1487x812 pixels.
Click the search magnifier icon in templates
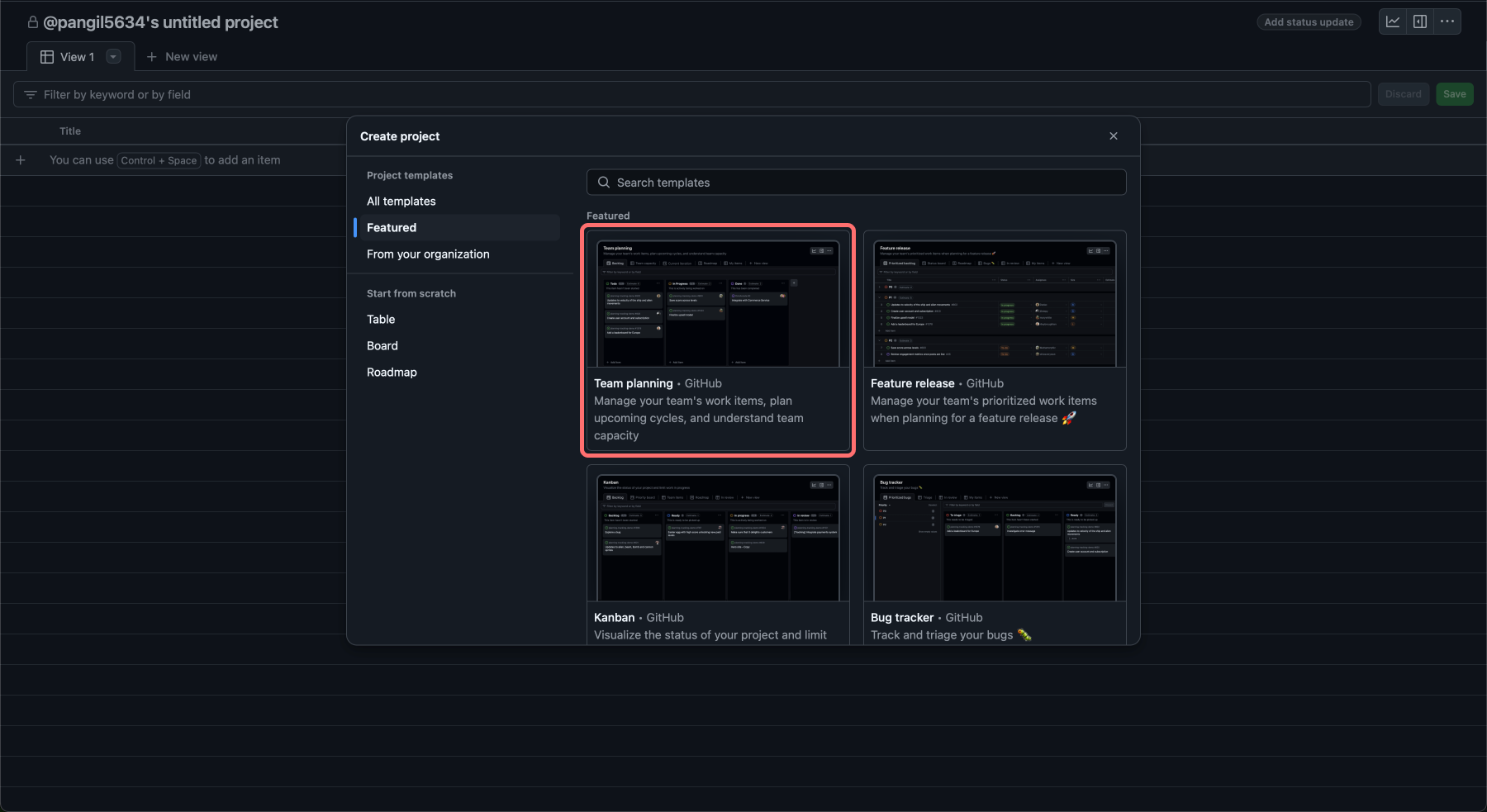click(x=604, y=183)
